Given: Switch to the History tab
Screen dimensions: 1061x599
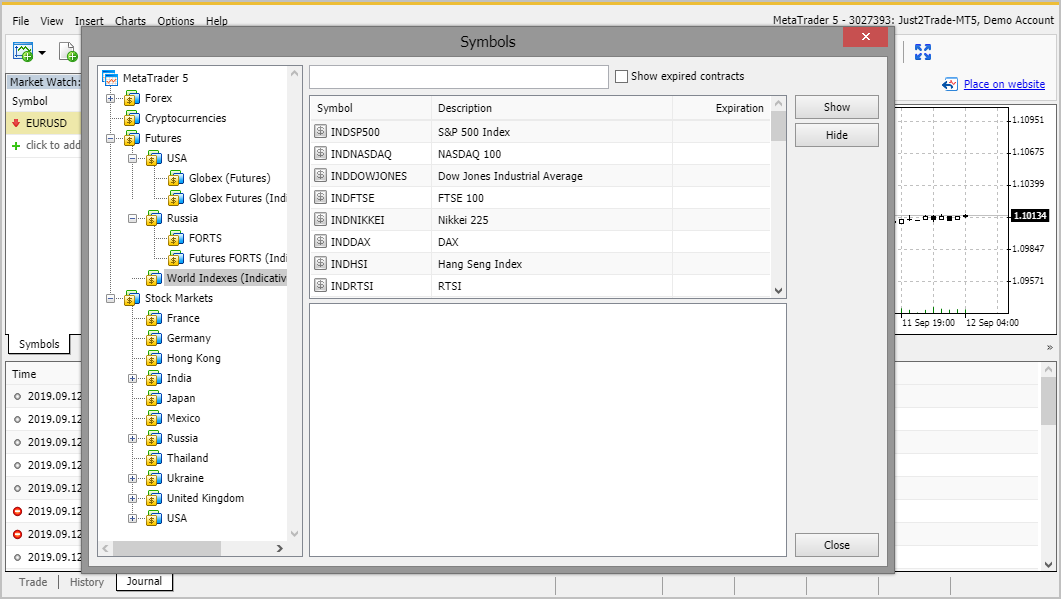Looking at the screenshot, I should pyautogui.click(x=87, y=582).
